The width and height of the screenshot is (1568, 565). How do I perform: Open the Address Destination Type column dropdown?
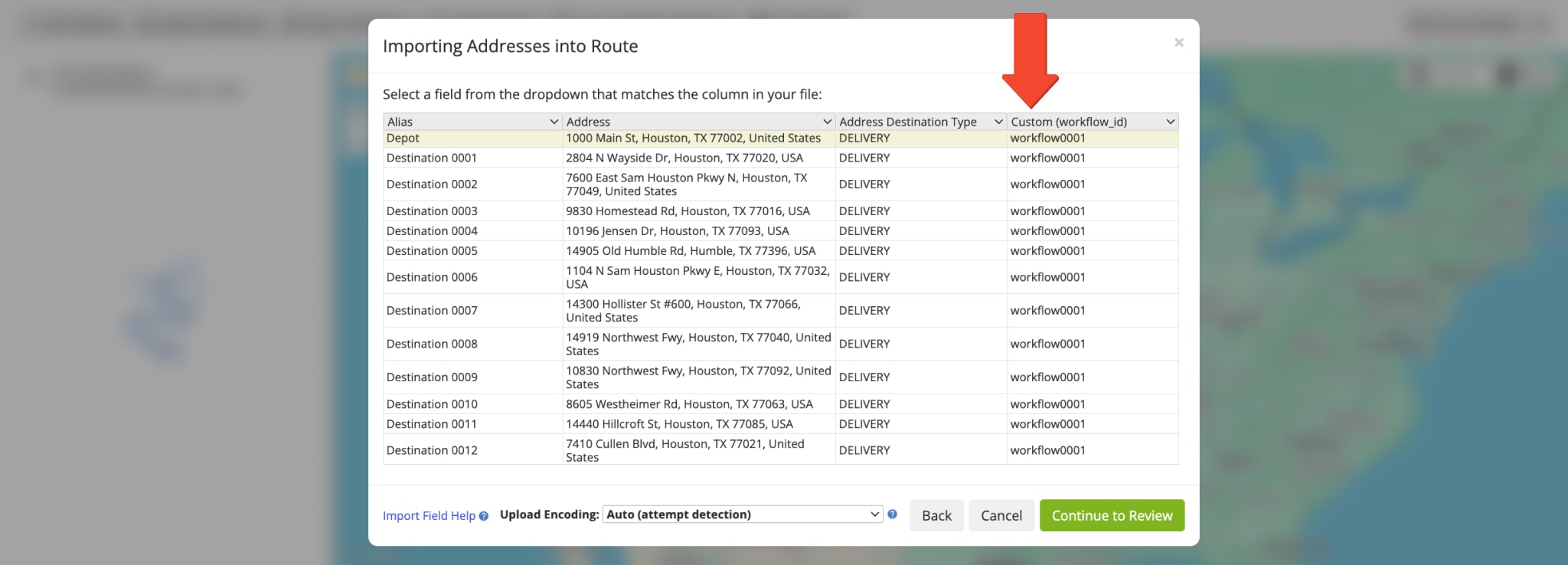coord(921,122)
